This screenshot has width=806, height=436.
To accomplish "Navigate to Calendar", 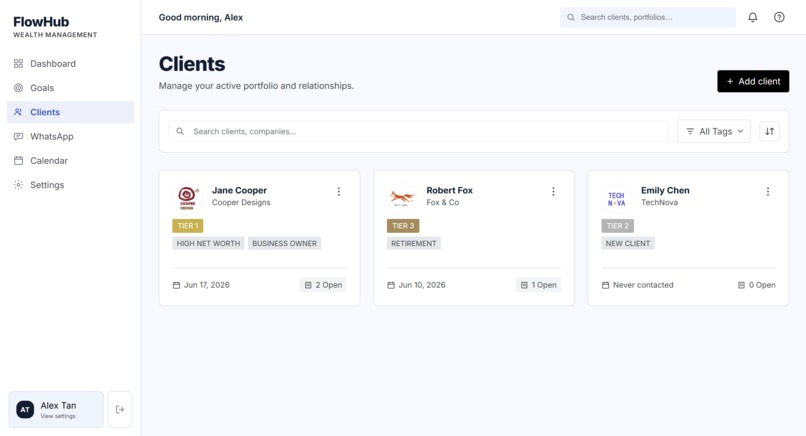I will point(70,160).
